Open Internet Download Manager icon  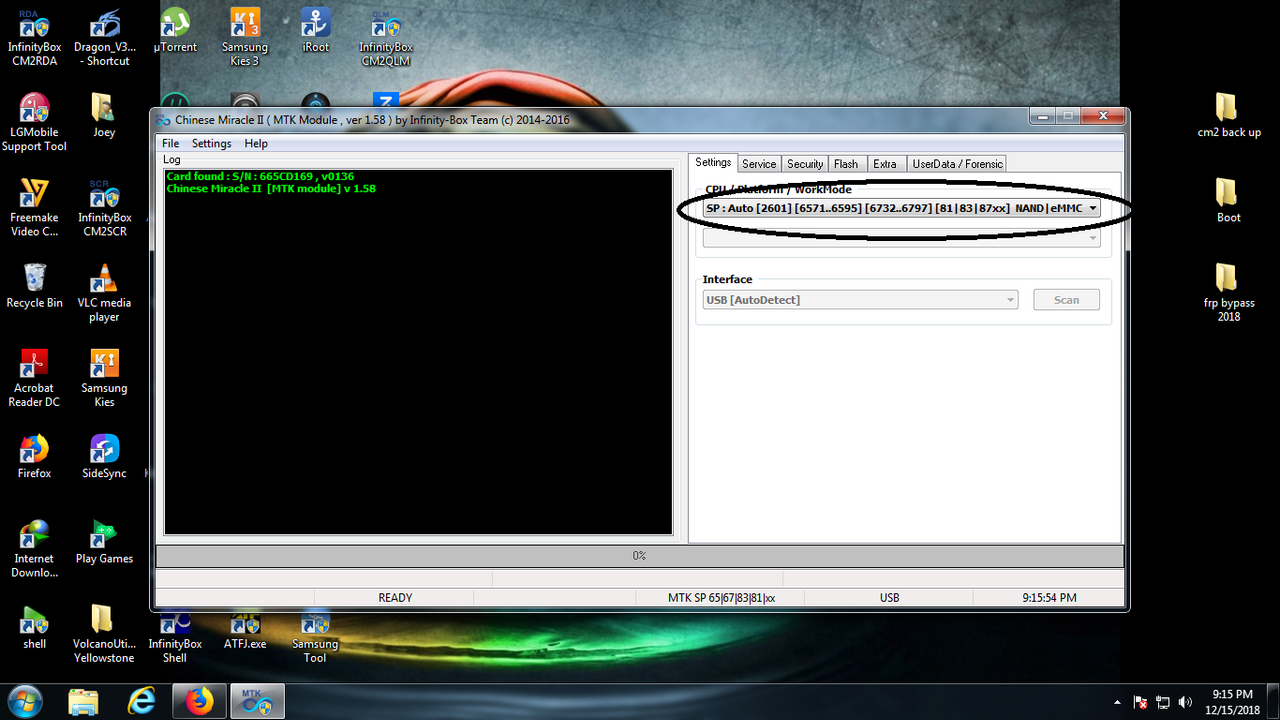click(34, 549)
